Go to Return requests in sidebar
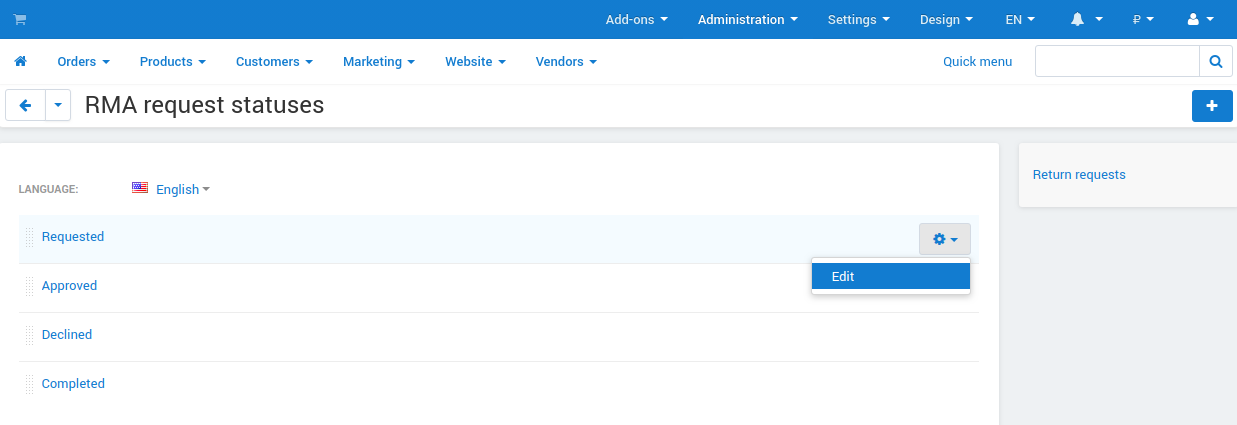The width and height of the screenshot is (1237, 425). pos(1079,175)
